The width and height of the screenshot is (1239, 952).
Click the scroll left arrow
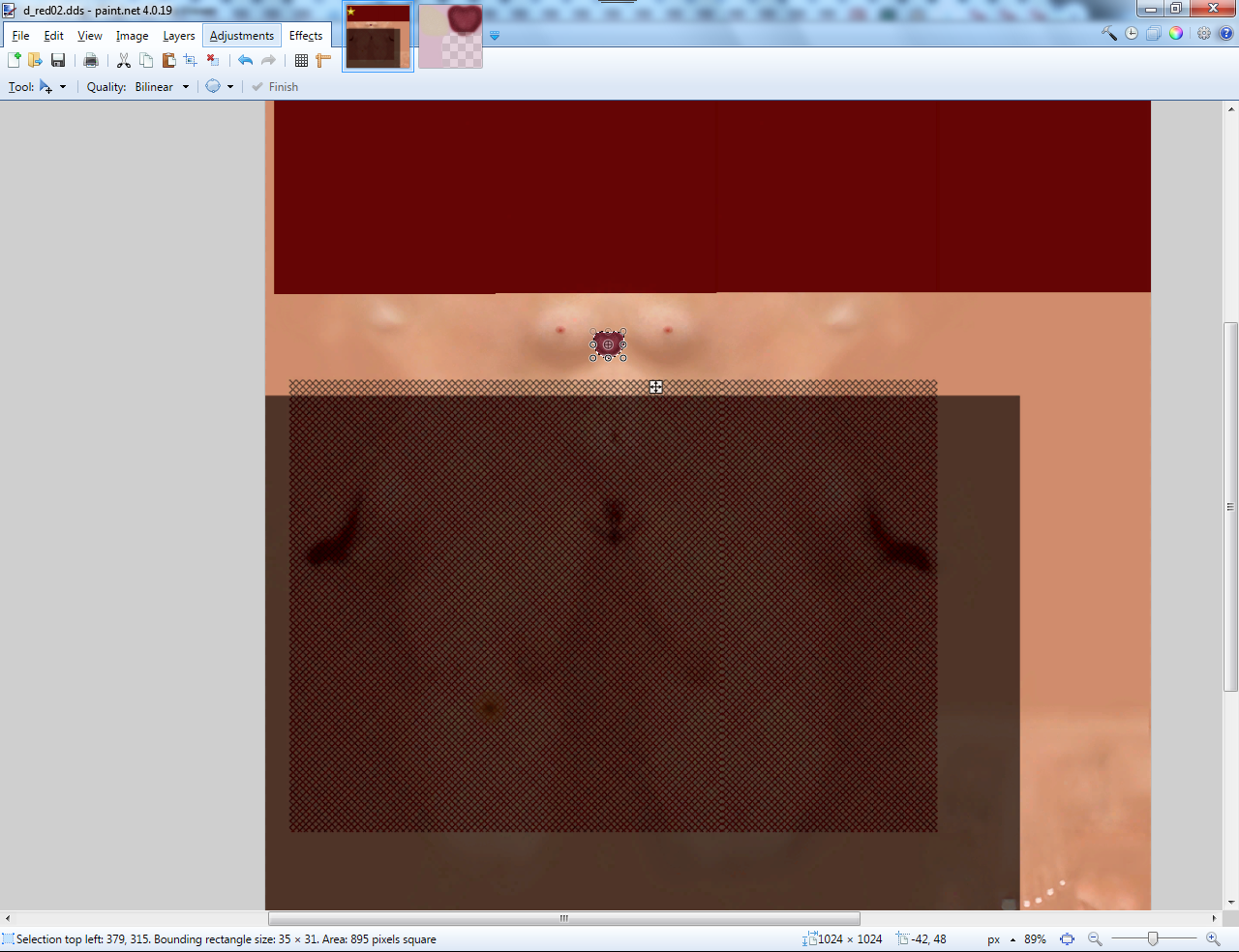tap(8, 918)
